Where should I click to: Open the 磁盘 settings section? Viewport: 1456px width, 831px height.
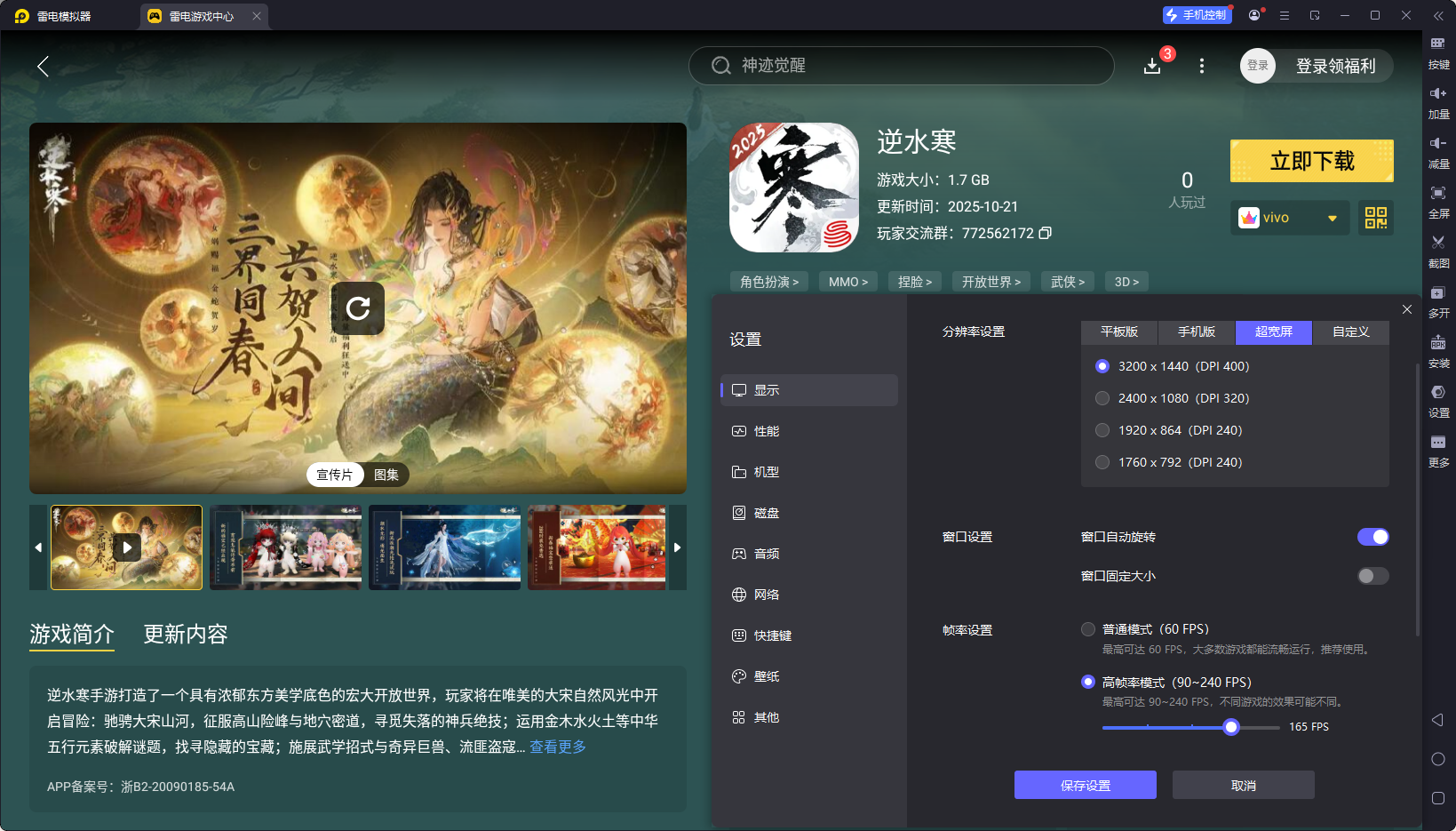[809, 513]
